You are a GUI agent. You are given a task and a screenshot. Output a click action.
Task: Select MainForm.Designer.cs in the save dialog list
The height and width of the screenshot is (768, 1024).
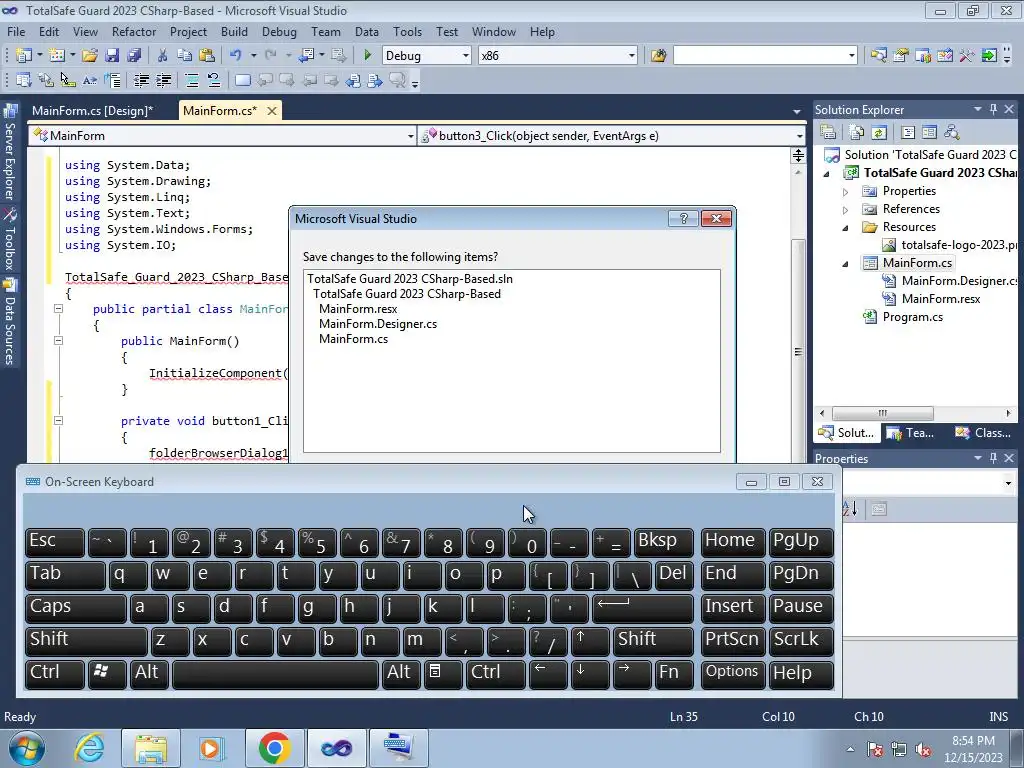[x=377, y=324]
